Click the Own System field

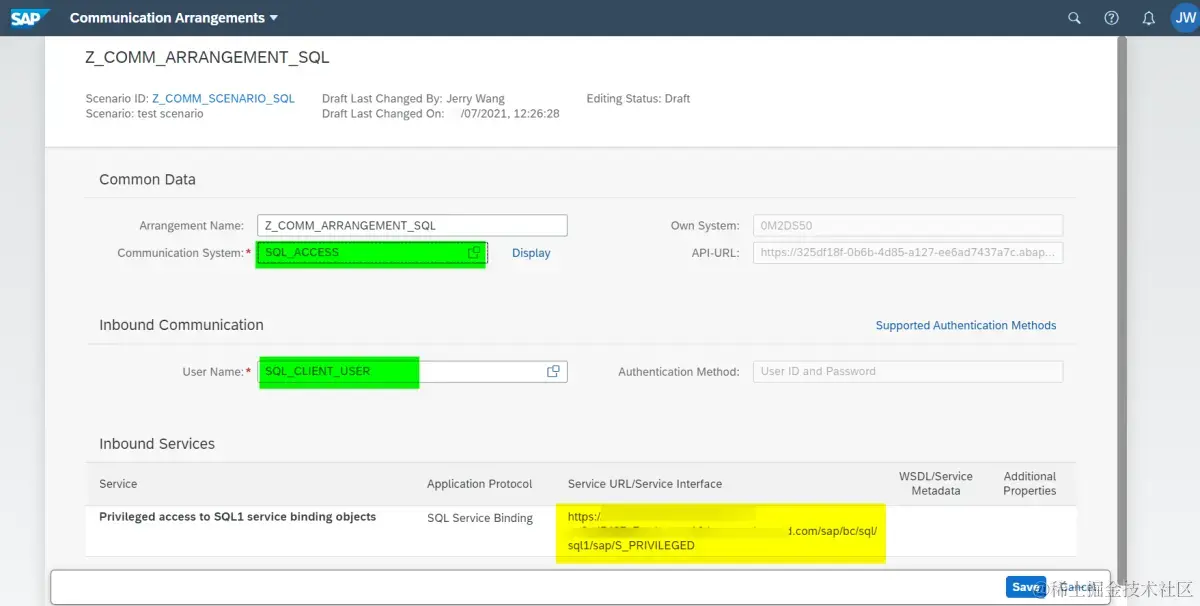[908, 225]
